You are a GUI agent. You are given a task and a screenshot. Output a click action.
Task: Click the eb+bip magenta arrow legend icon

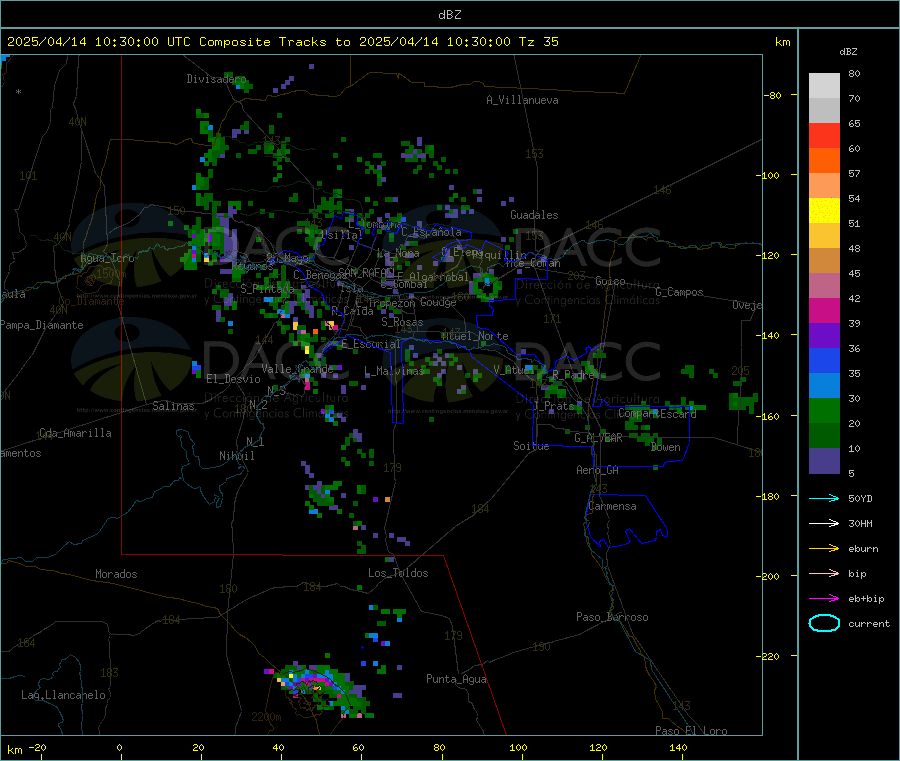tap(824, 599)
